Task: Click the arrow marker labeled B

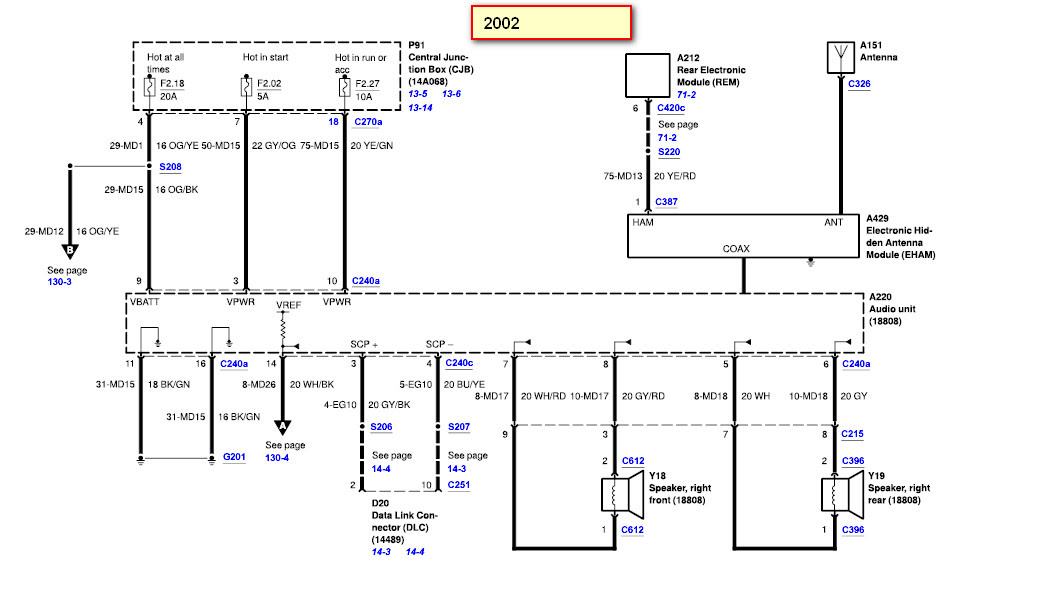Action: [70, 251]
